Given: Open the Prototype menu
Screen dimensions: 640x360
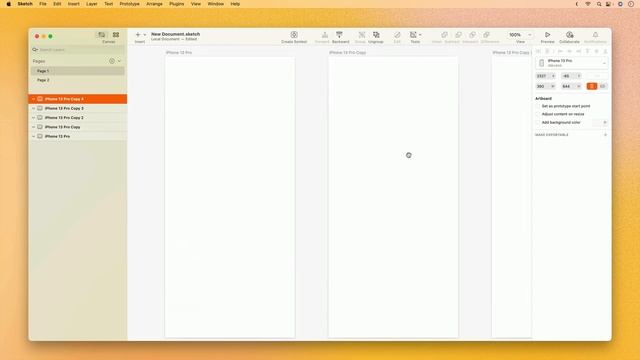Looking at the screenshot, I should point(129,4).
